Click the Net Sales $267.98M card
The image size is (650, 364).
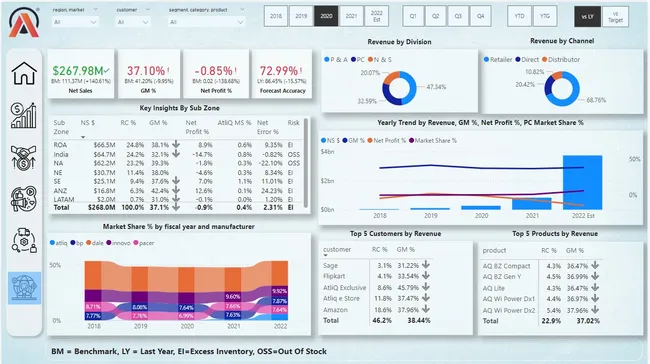coord(81,74)
